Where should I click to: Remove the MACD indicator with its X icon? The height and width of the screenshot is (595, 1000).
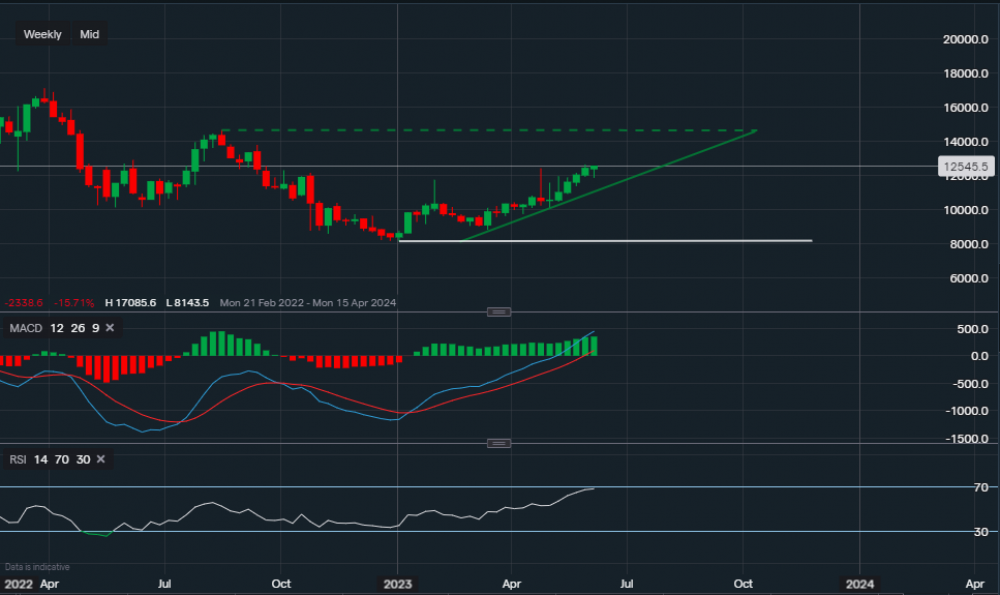coord(110,328)
